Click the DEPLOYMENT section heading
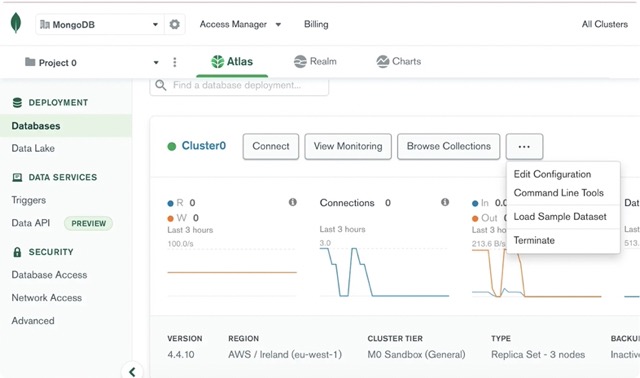640x378 pixels. pyautogui.click(x=58, y=102)
